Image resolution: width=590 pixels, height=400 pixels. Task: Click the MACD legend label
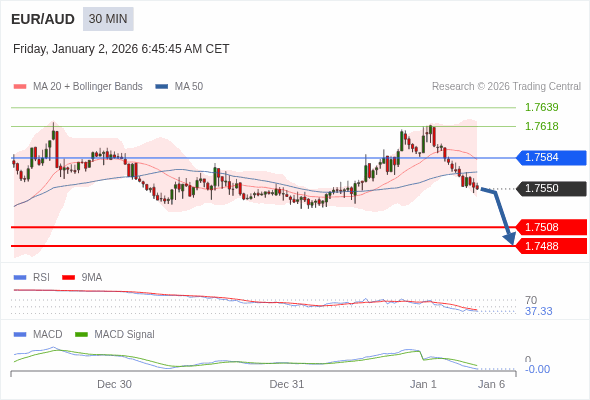pos(47,335)
